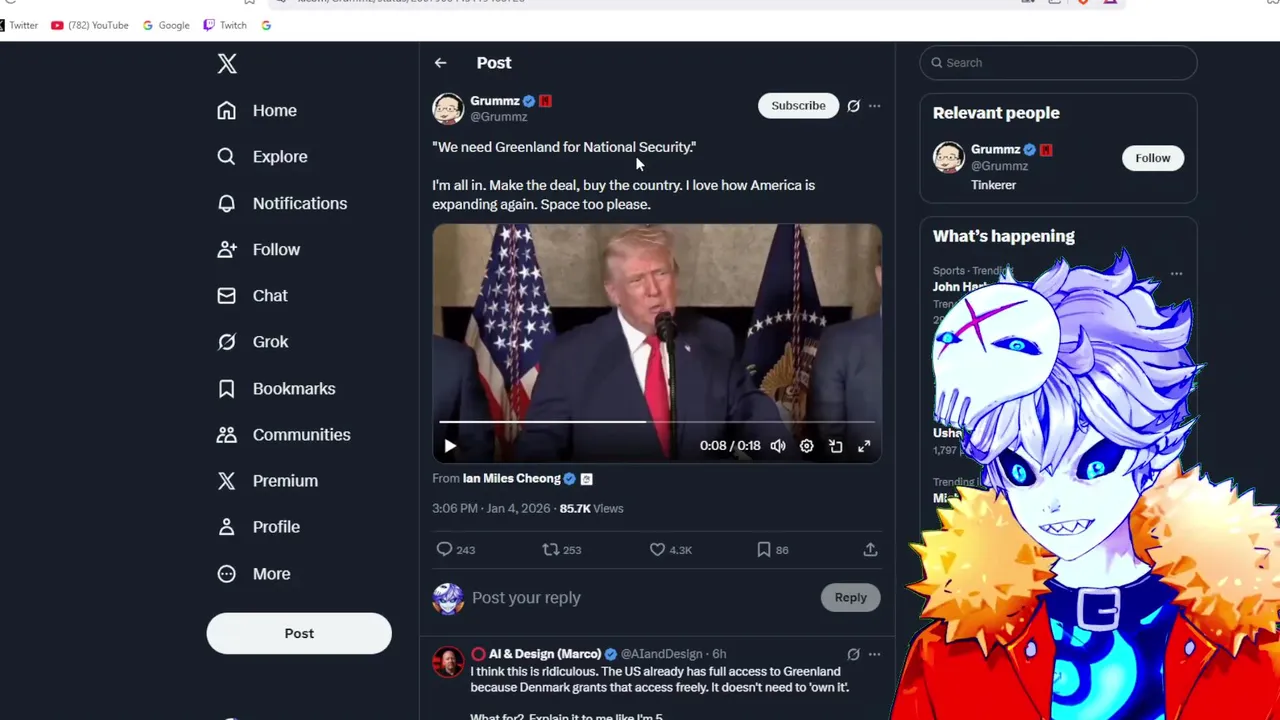Like the Grummz post
1280x720 pixels.
[657, 549]
